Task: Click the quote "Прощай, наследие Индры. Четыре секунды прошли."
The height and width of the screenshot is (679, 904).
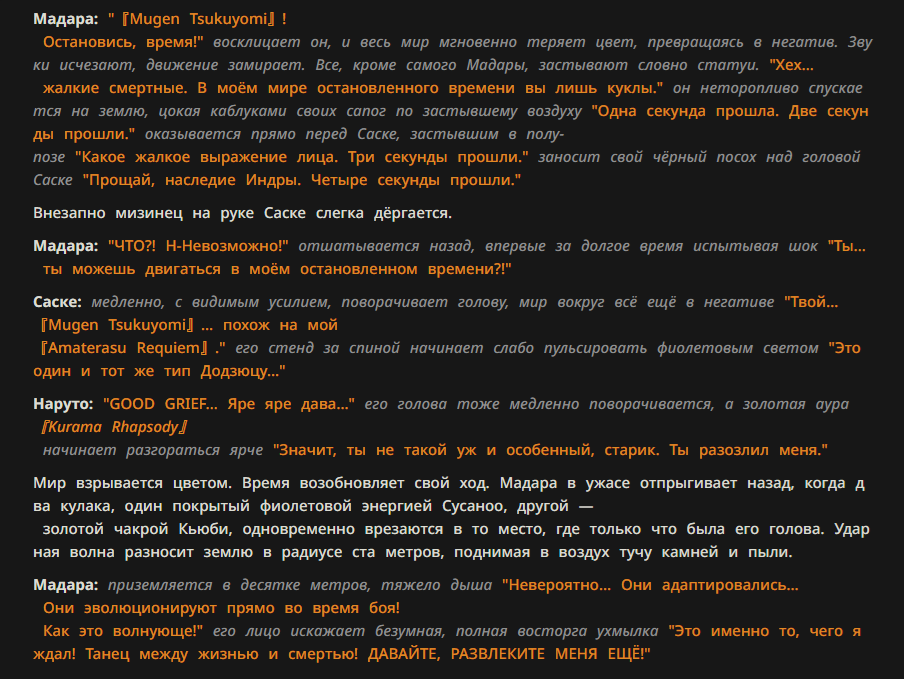Action: [x=302, y=180]
